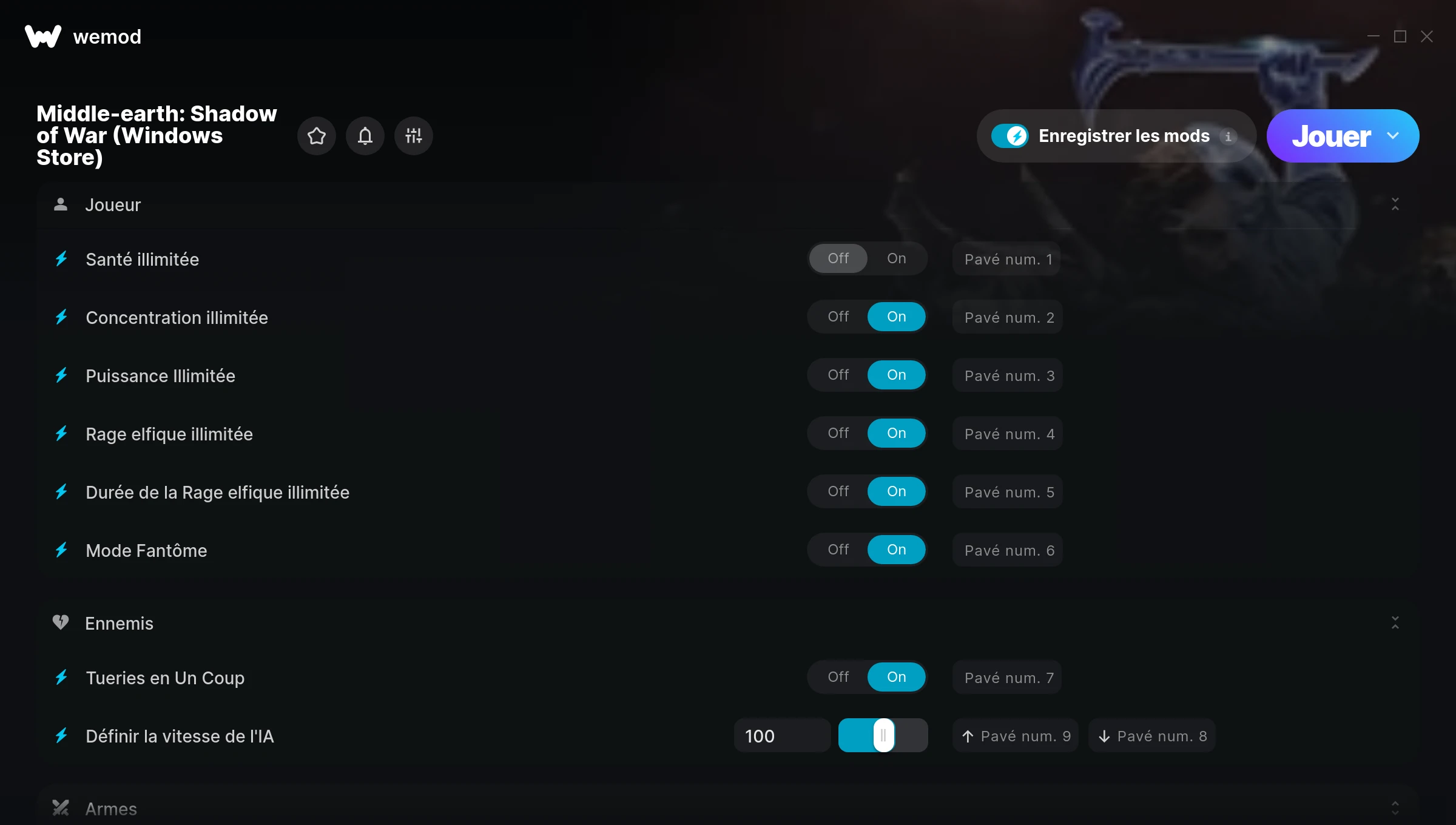Open notifications bell icon

pos(365,136)
